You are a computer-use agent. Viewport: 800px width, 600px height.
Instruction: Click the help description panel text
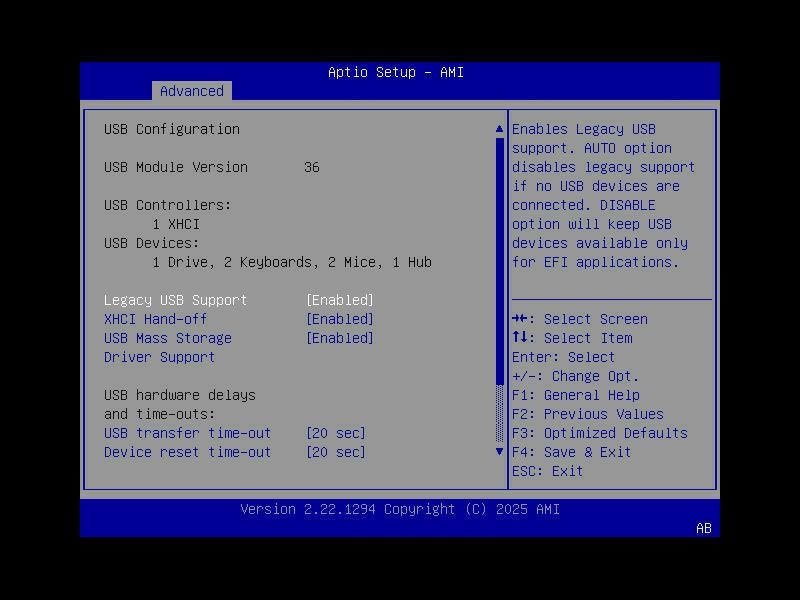click(x=608, y=195)
